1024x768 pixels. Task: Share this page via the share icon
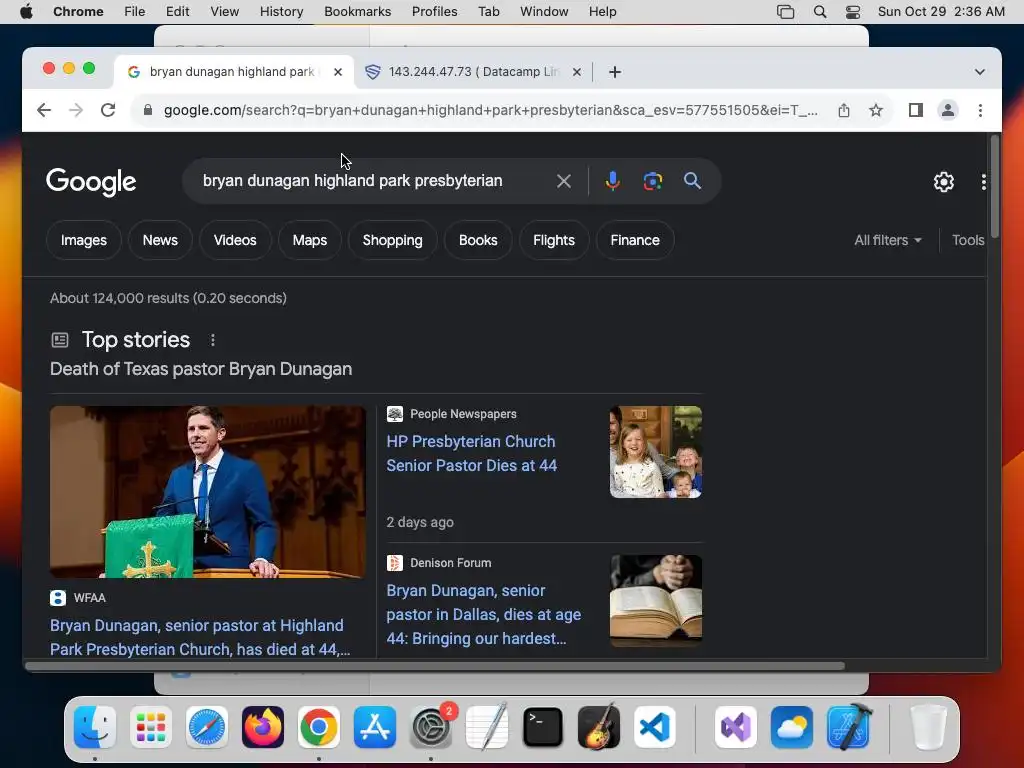844,110
